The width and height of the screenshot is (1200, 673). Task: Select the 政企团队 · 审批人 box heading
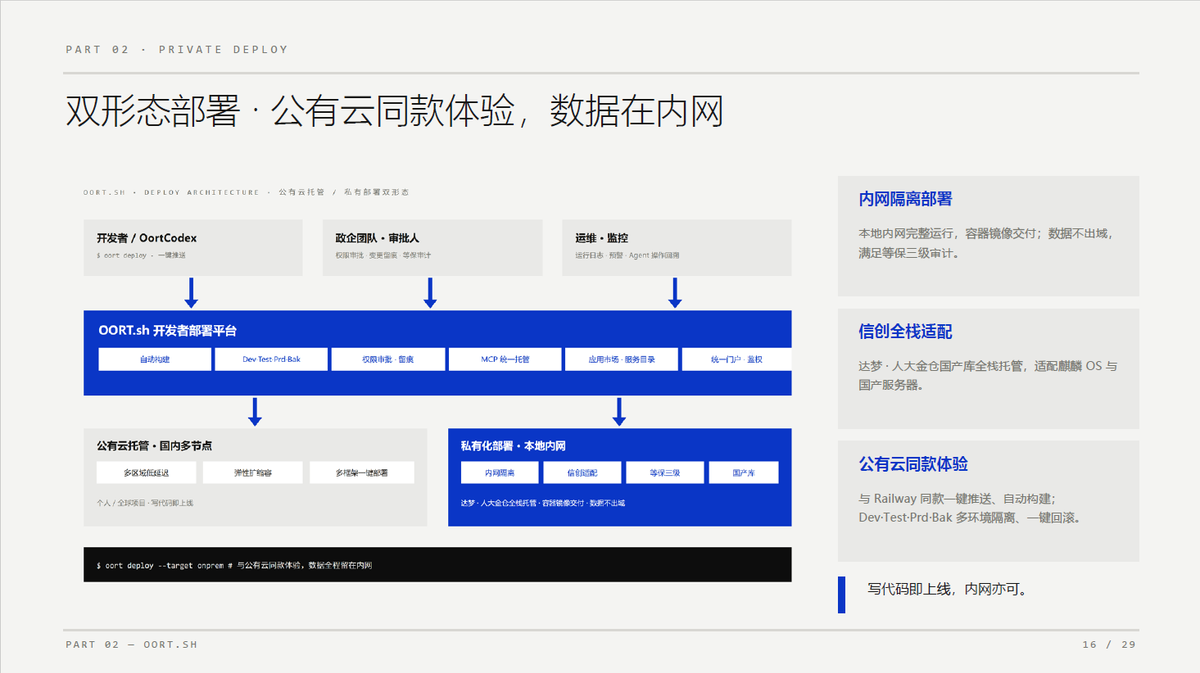coord(377,238)
